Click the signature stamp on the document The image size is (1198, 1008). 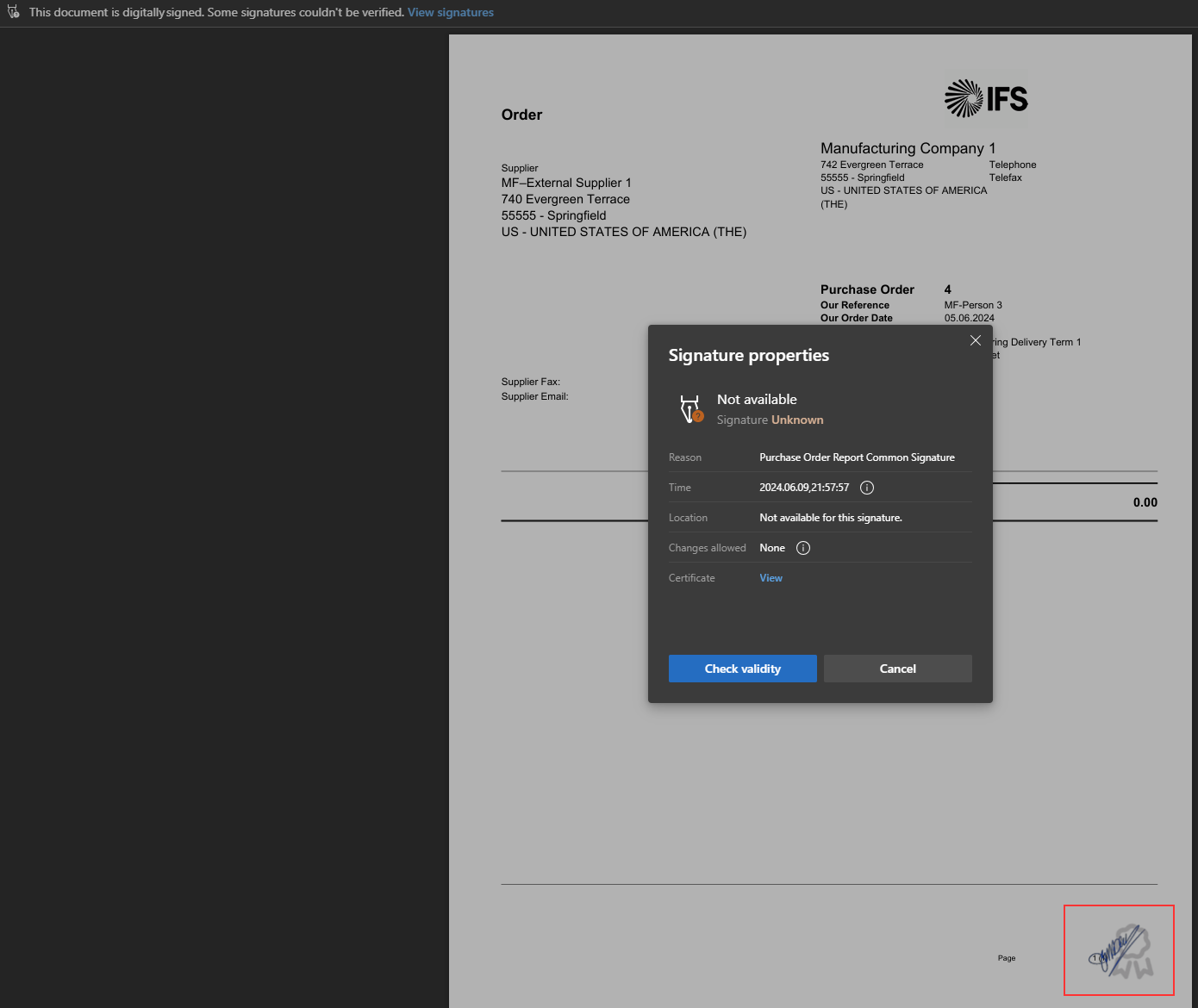[1120, 951]
